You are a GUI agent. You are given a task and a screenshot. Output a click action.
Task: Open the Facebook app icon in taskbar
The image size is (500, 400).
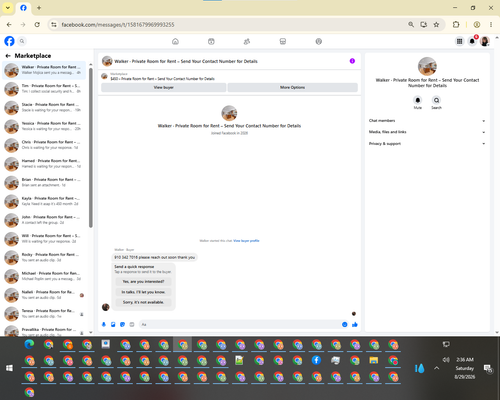click(x=316, y=360)
